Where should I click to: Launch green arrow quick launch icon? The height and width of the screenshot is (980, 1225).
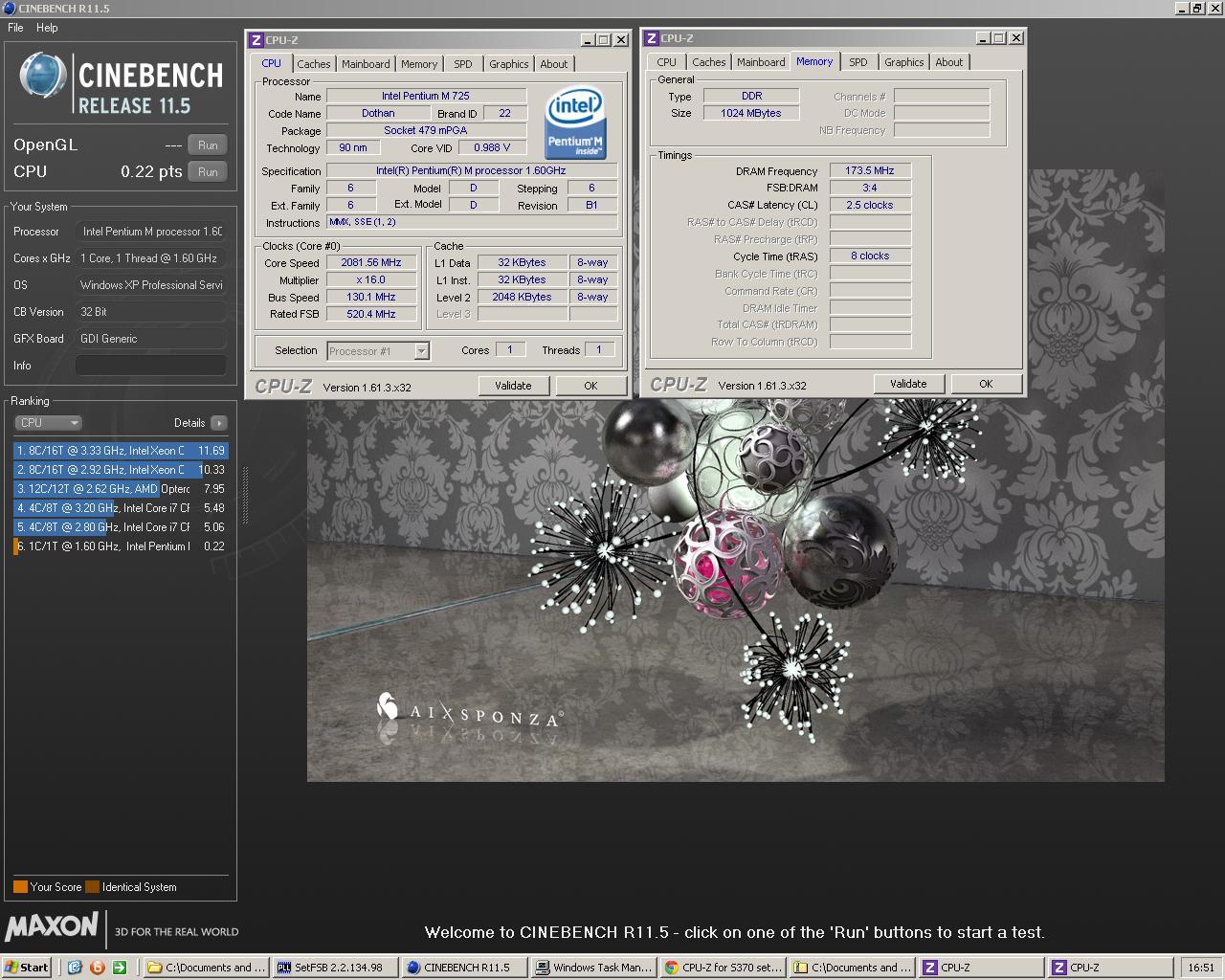(119, 968)
